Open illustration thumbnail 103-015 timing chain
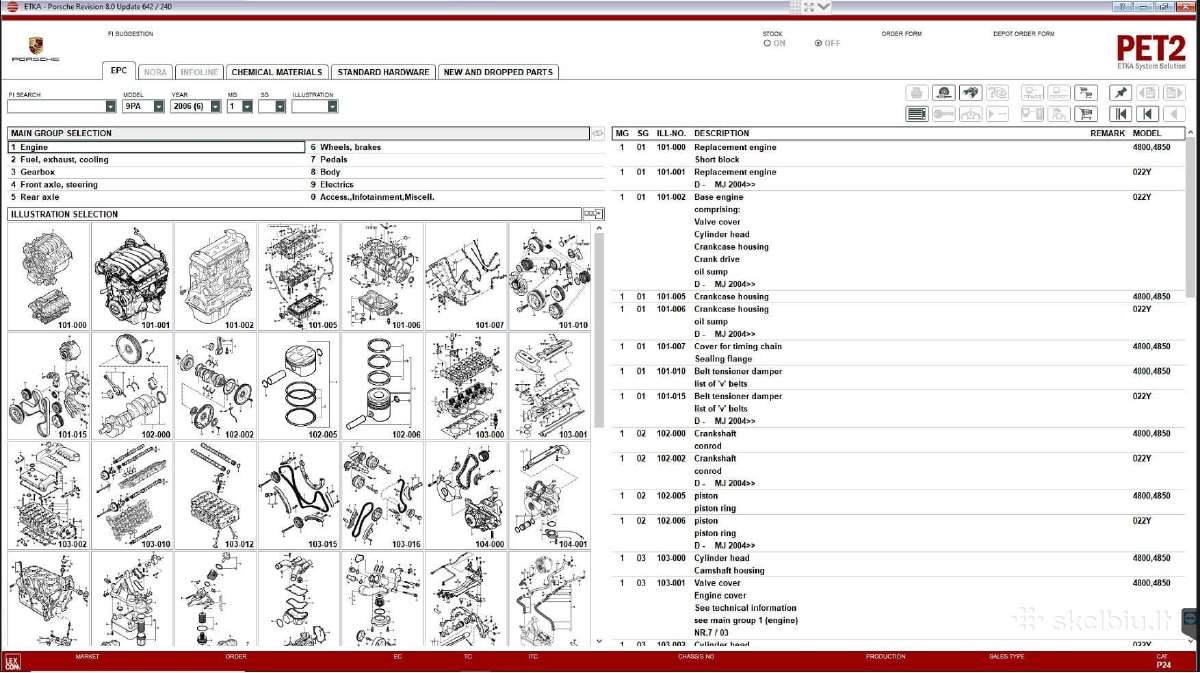Screen dimensions: 1200x673 point(299,496)
